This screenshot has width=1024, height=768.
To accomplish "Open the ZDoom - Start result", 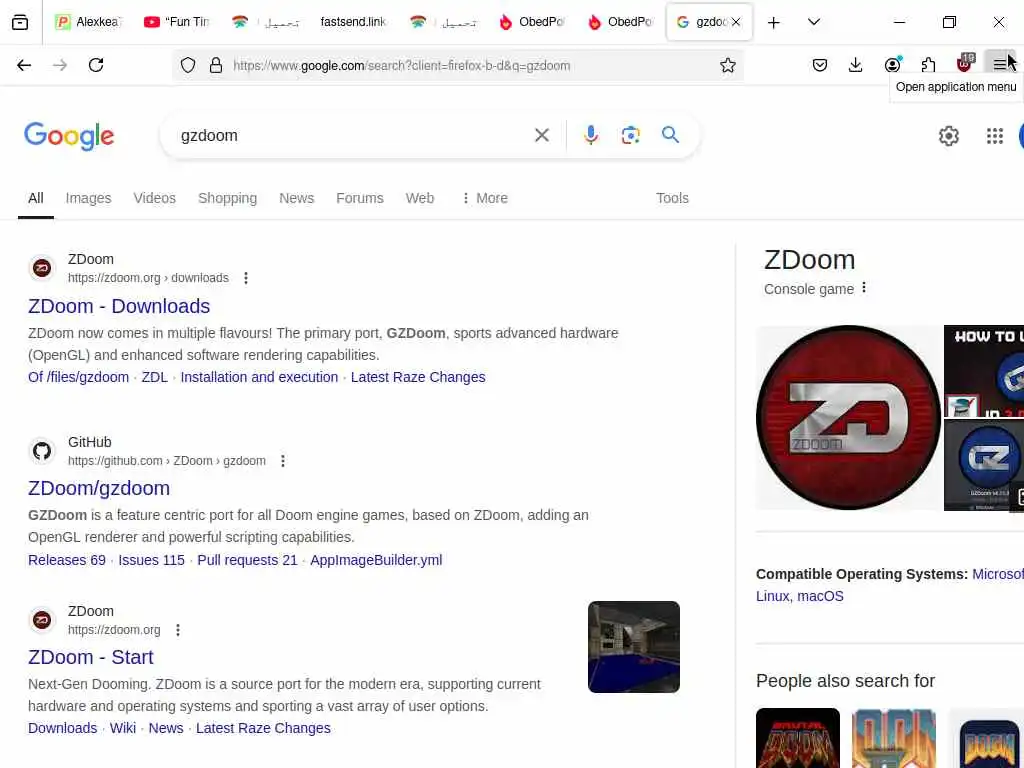I will (91, 657).
